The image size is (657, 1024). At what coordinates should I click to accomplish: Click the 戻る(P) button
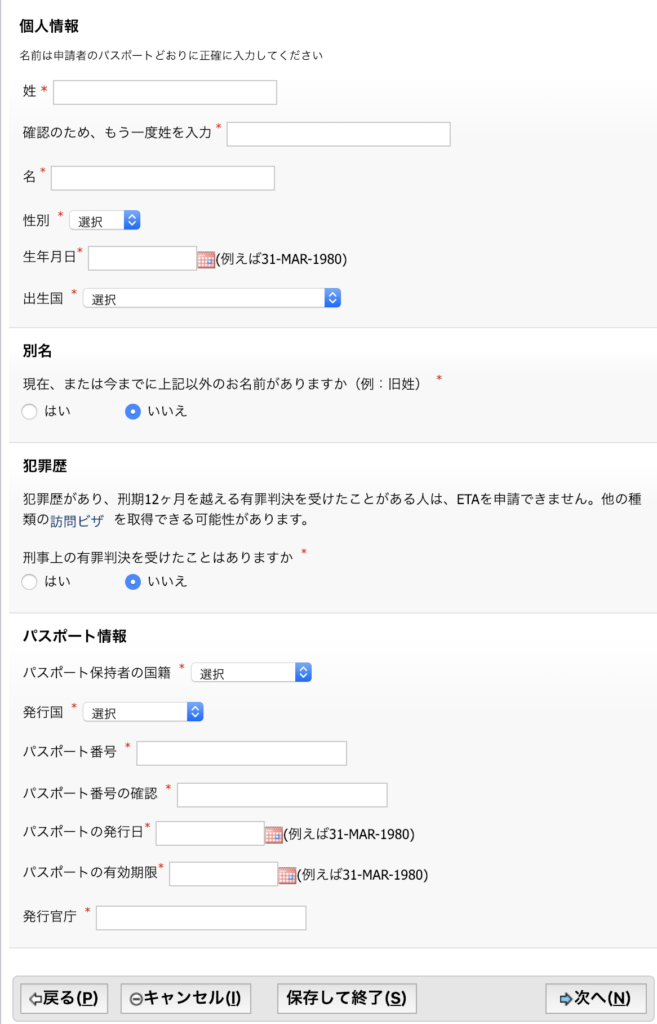pyautogui.click(x=64, y=999)
